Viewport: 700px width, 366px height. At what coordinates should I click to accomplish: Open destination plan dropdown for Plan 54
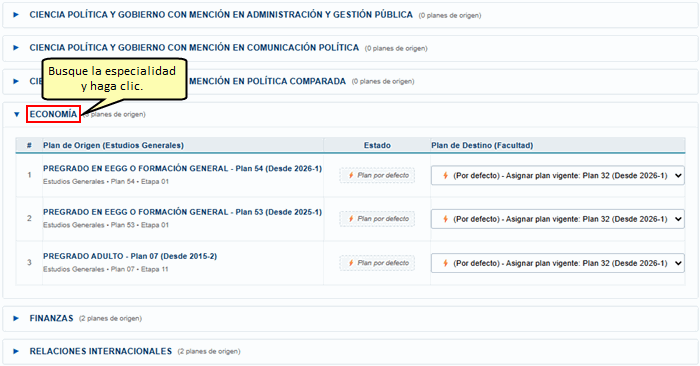click(558, 175)
